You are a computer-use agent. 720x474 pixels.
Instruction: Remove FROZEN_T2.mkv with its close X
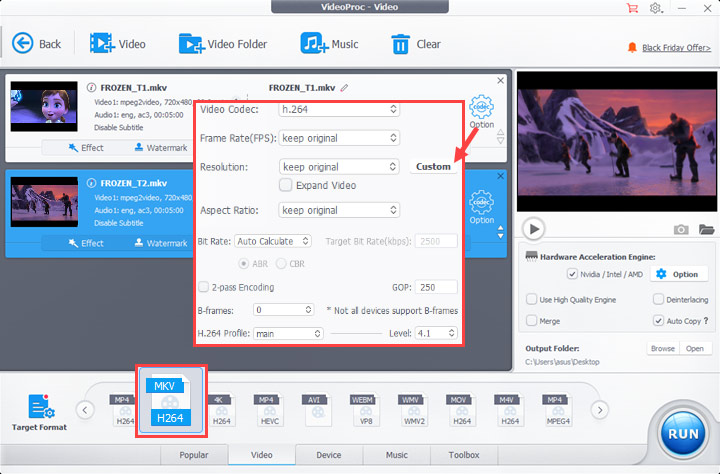[501, 176]
